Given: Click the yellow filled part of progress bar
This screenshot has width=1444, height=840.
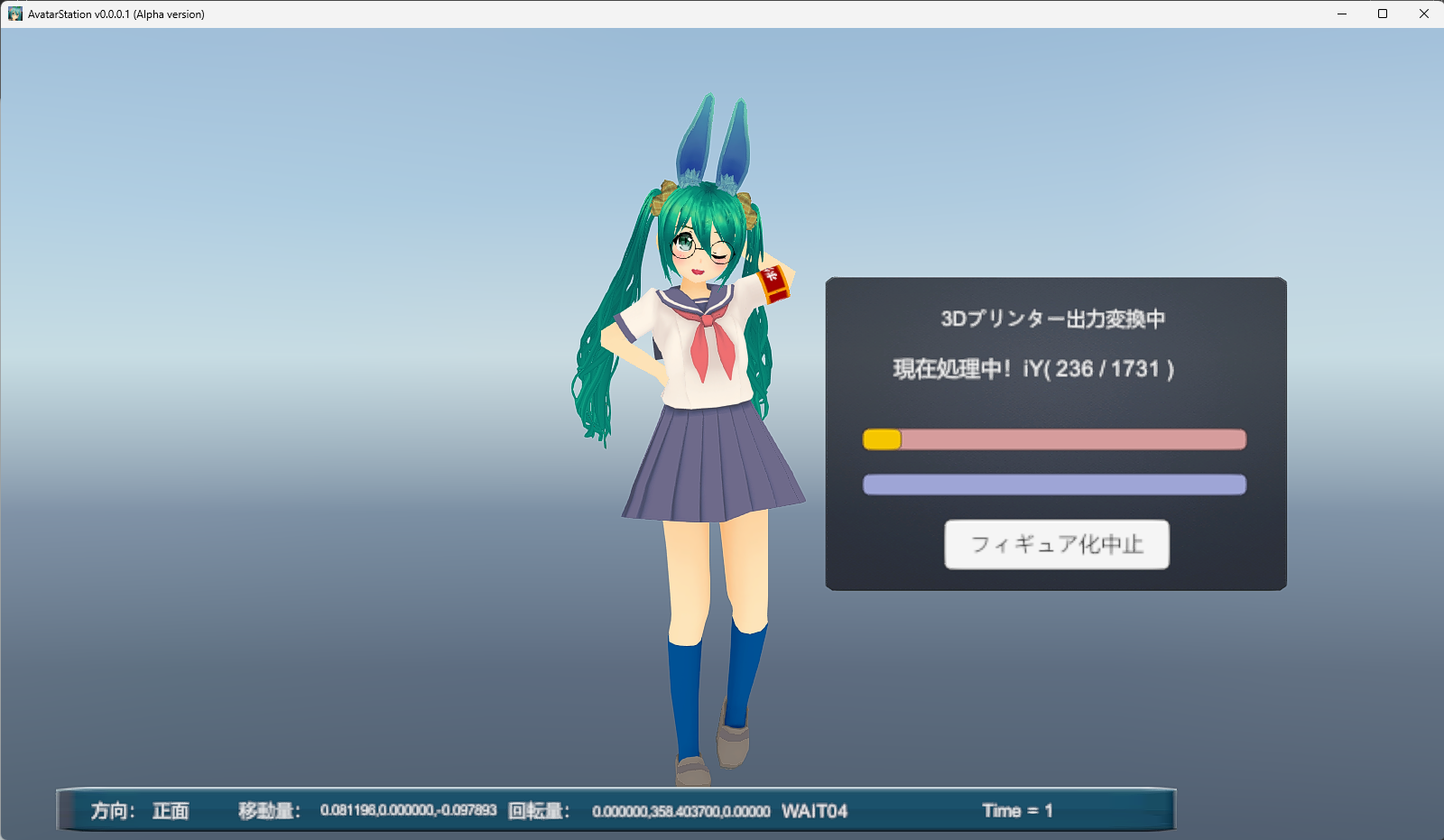Looking at the screenshot, I should click(882, 439).
